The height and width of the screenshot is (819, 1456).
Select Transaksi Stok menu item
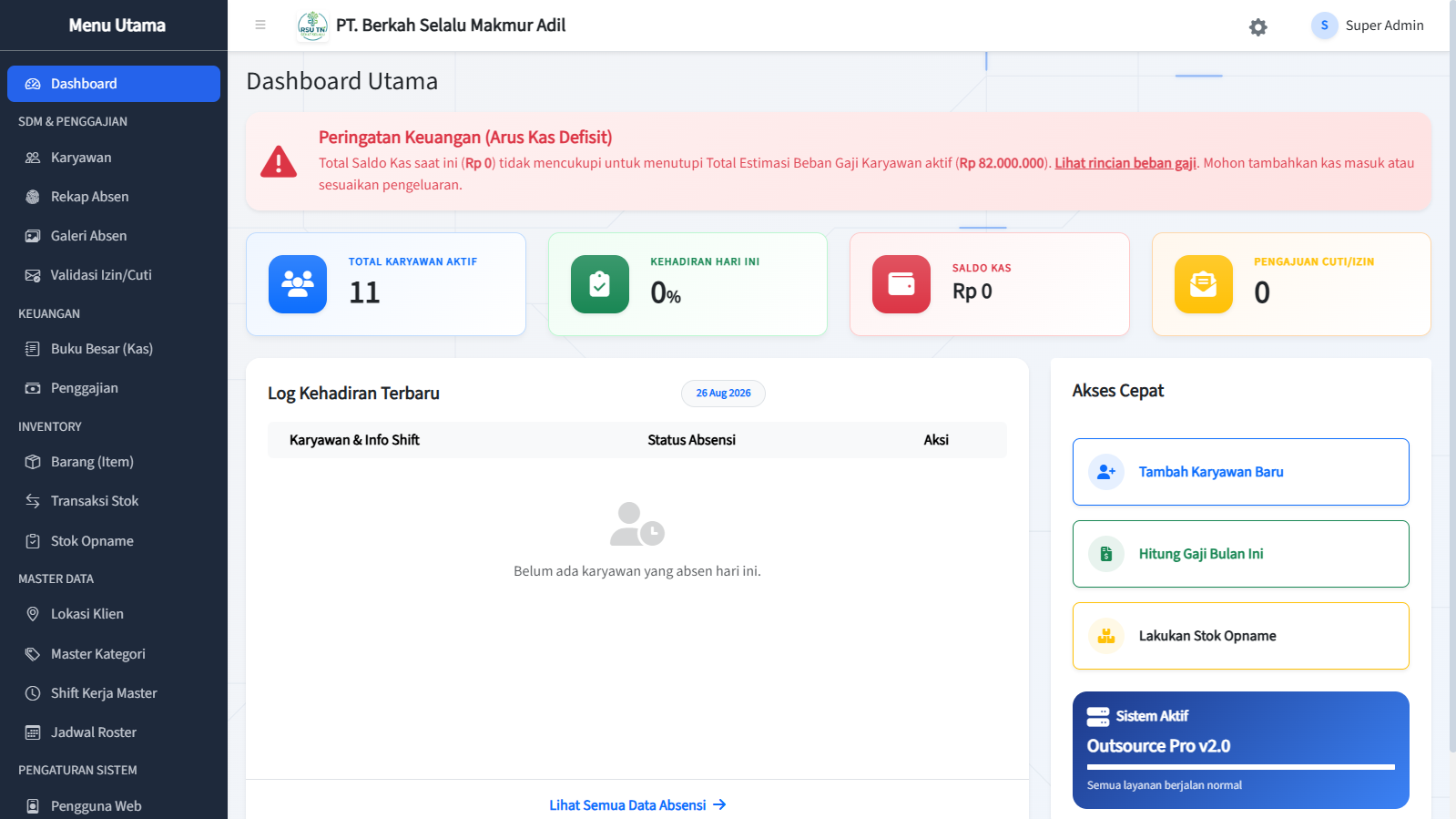pos(114,501)
